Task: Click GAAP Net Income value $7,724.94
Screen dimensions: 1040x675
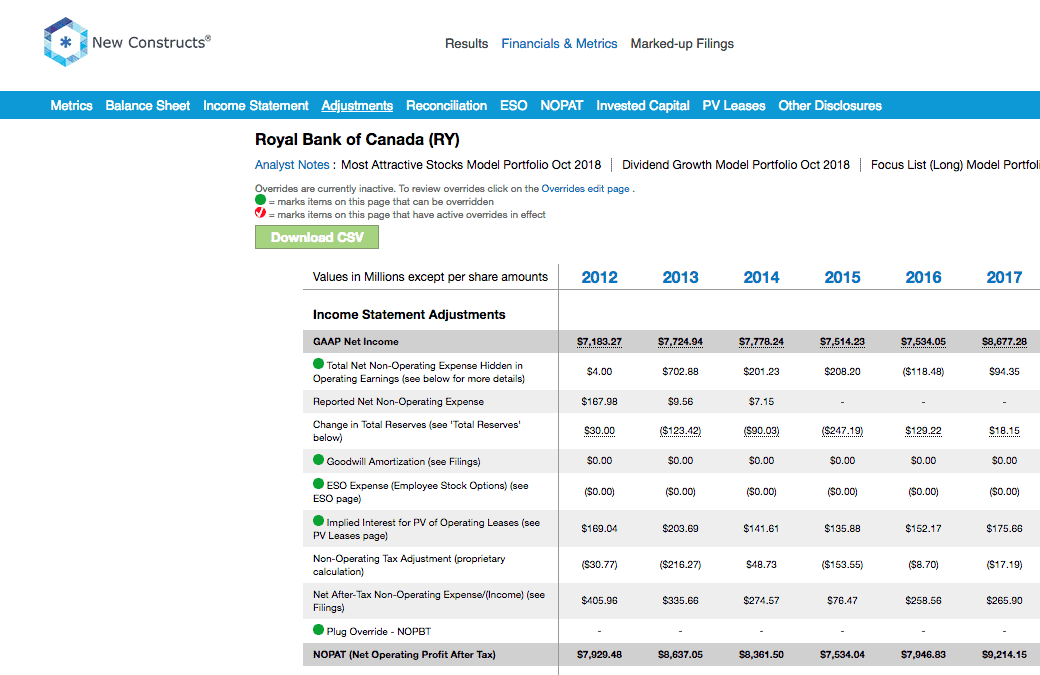Action: pyautogui.click(x=681, y=342)
